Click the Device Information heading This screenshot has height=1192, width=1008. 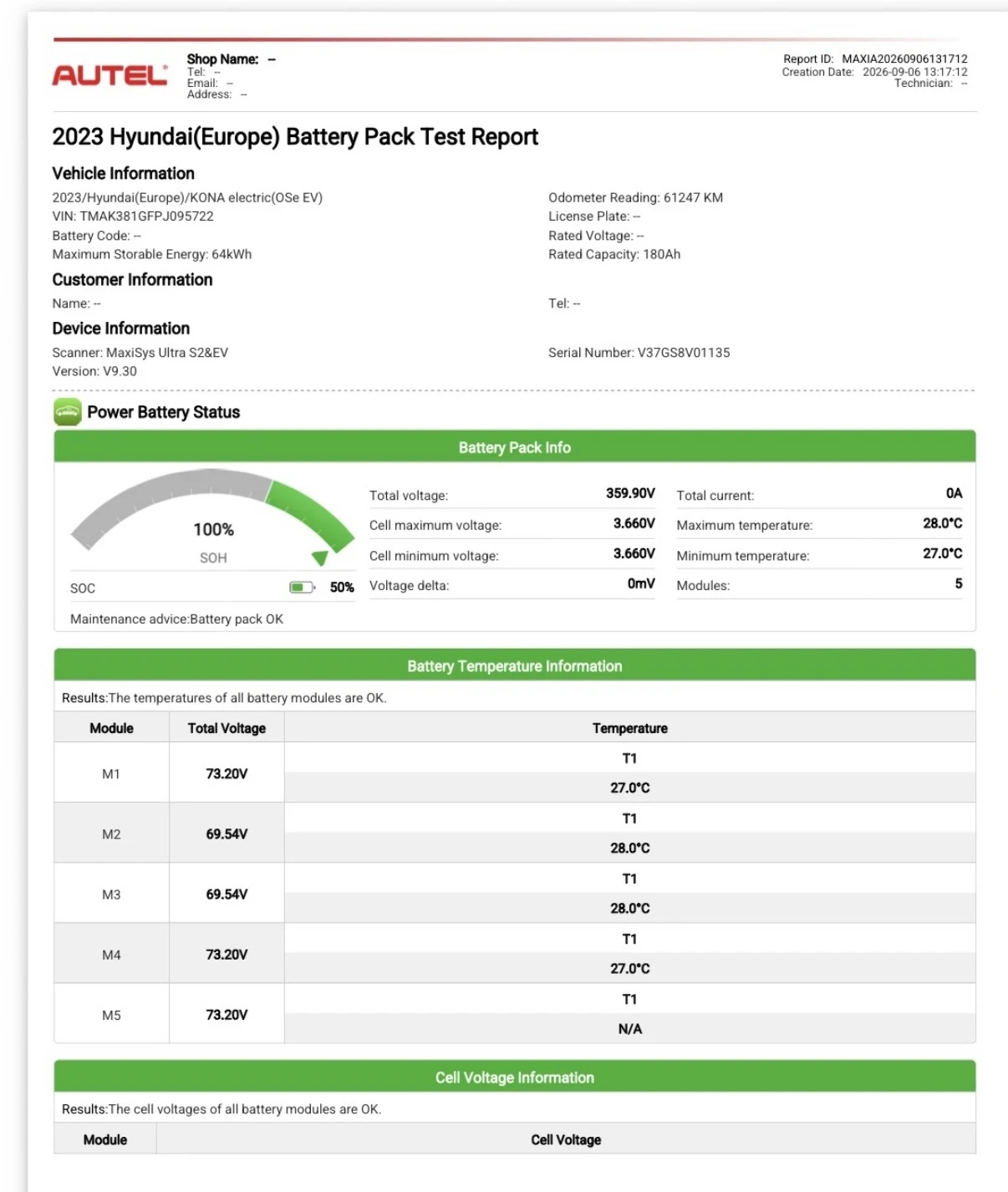(x=121, y=328)
